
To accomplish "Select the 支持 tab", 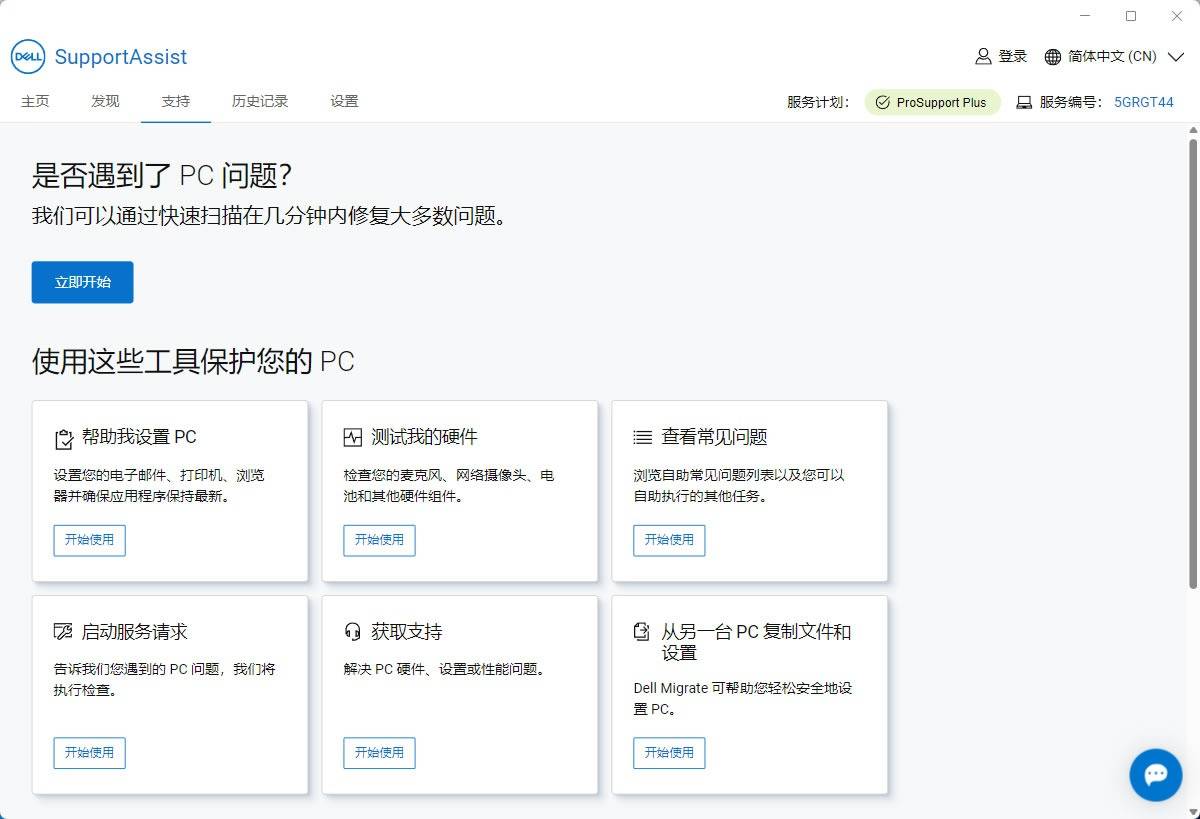I will tap(176, 101).
